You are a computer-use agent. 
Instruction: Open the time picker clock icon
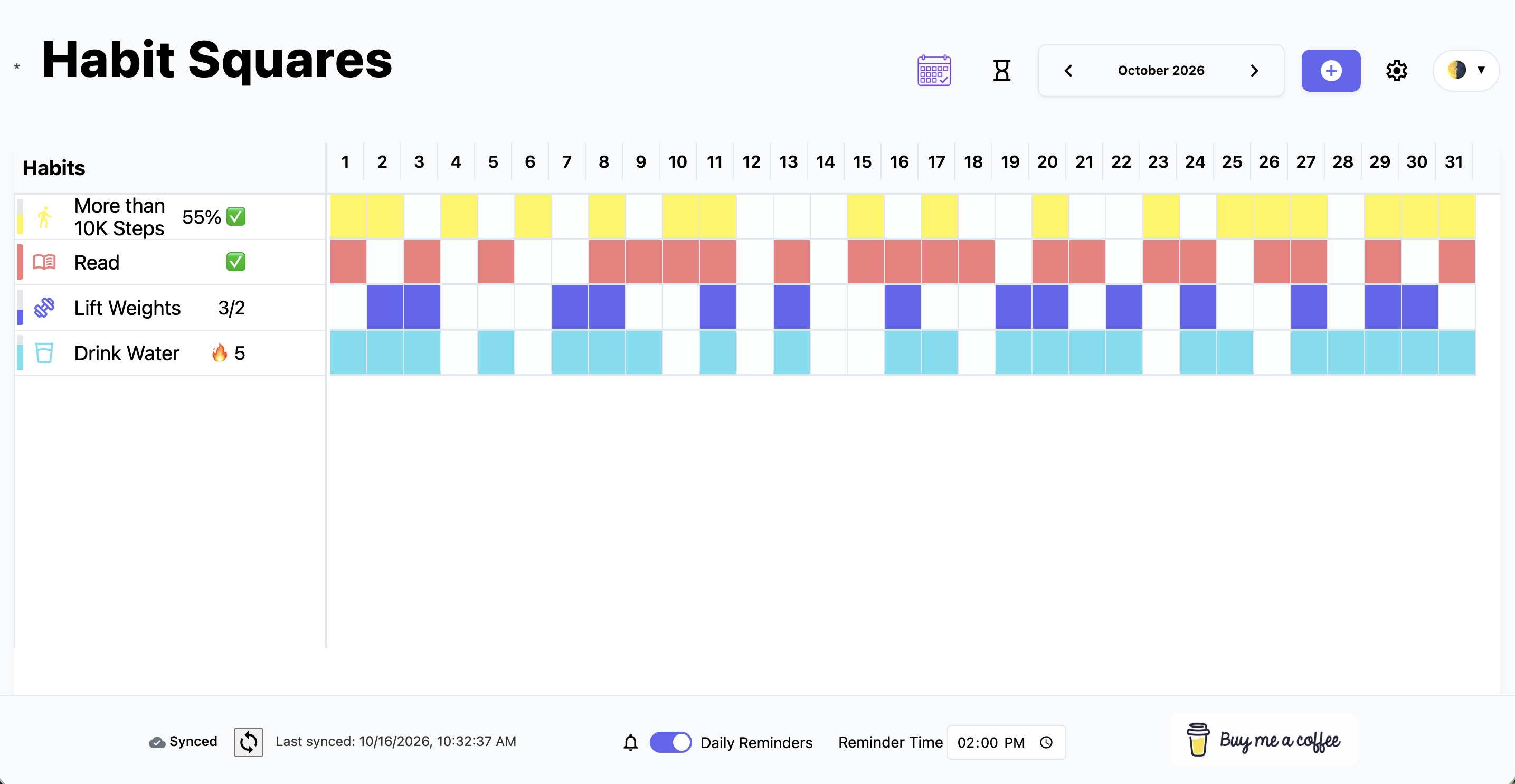1046,742
